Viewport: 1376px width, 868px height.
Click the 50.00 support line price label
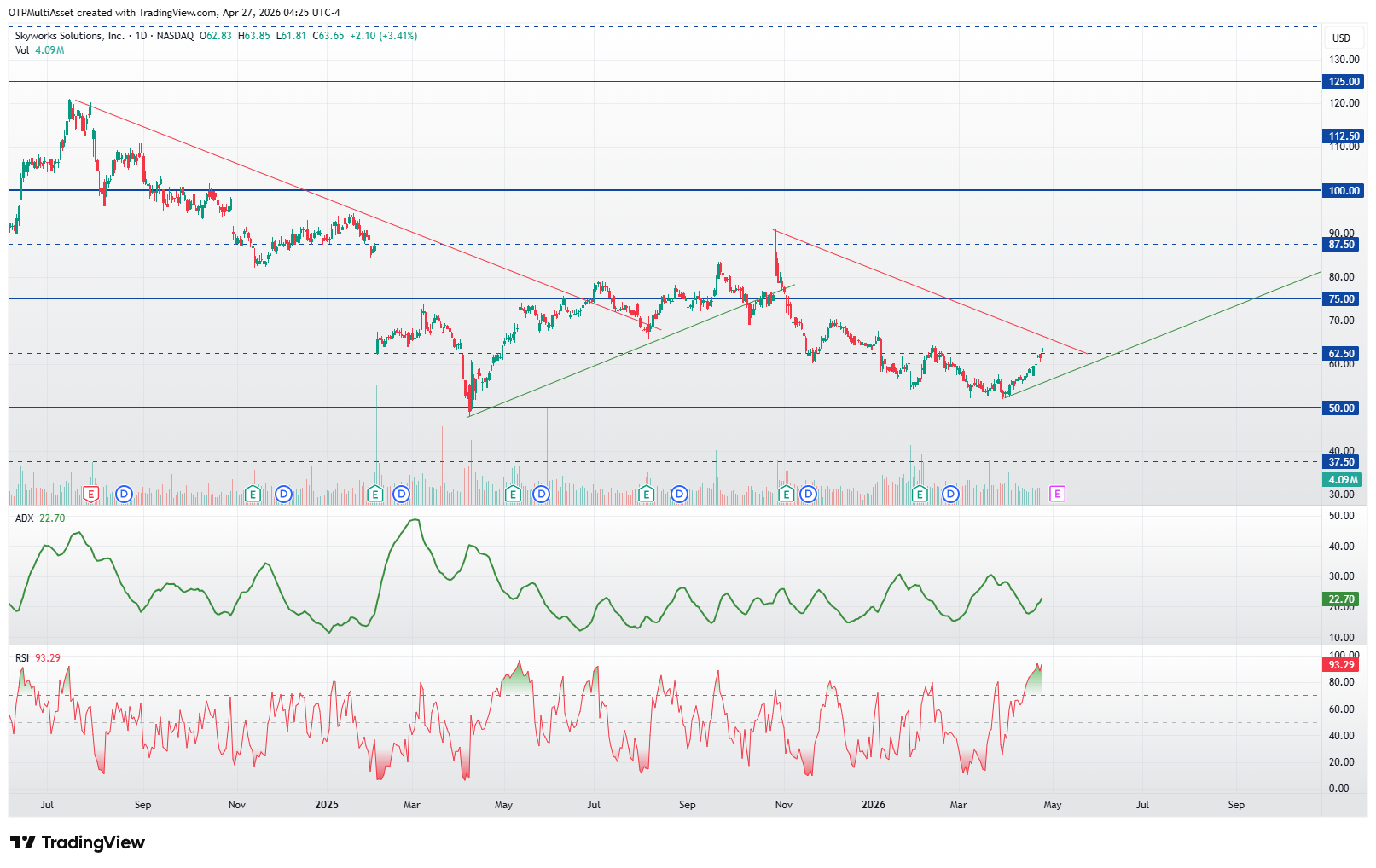tap(1341, 408)
